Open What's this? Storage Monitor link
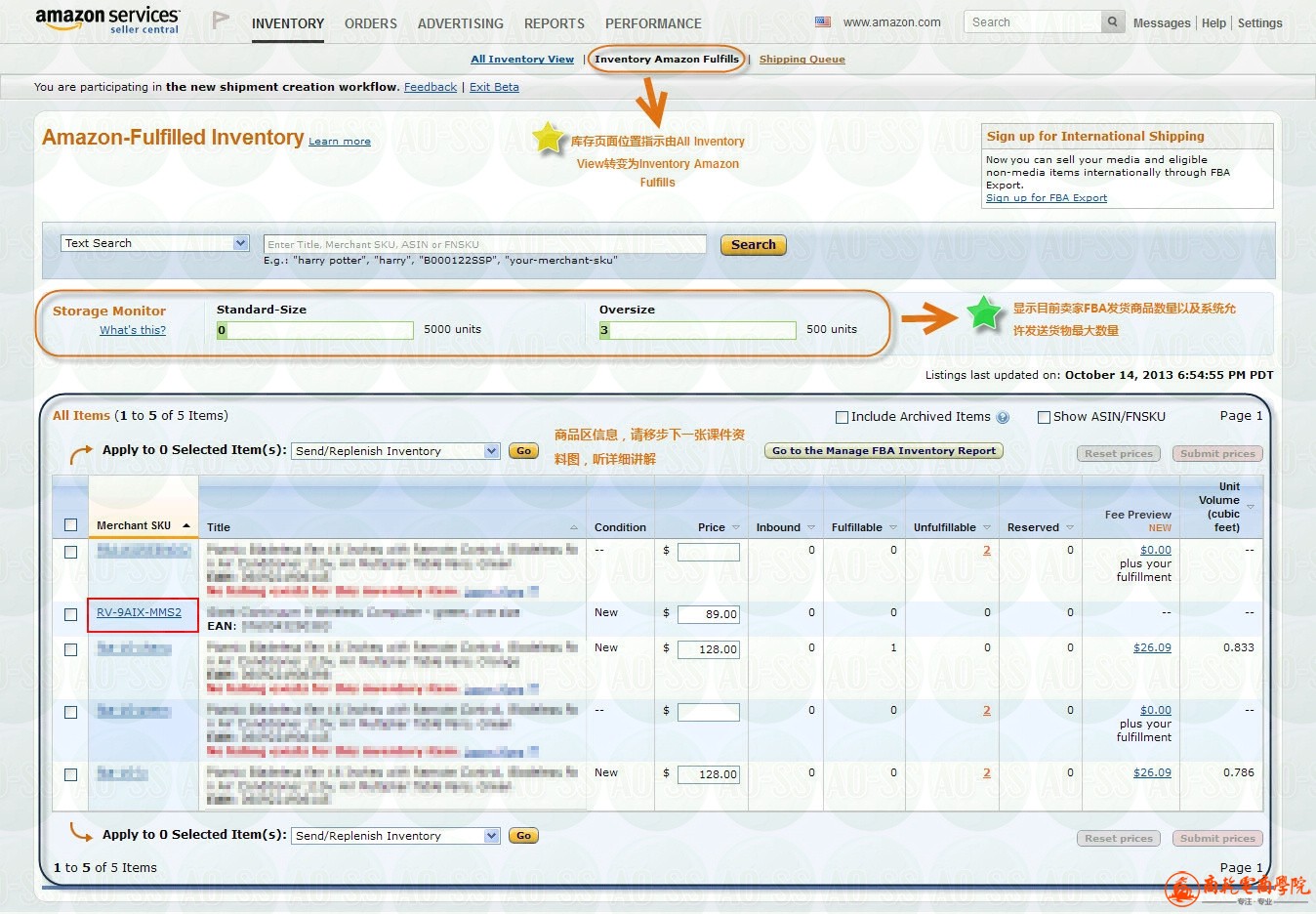The height and width of the screenshot is (914, 1316). tap(133, 330)
